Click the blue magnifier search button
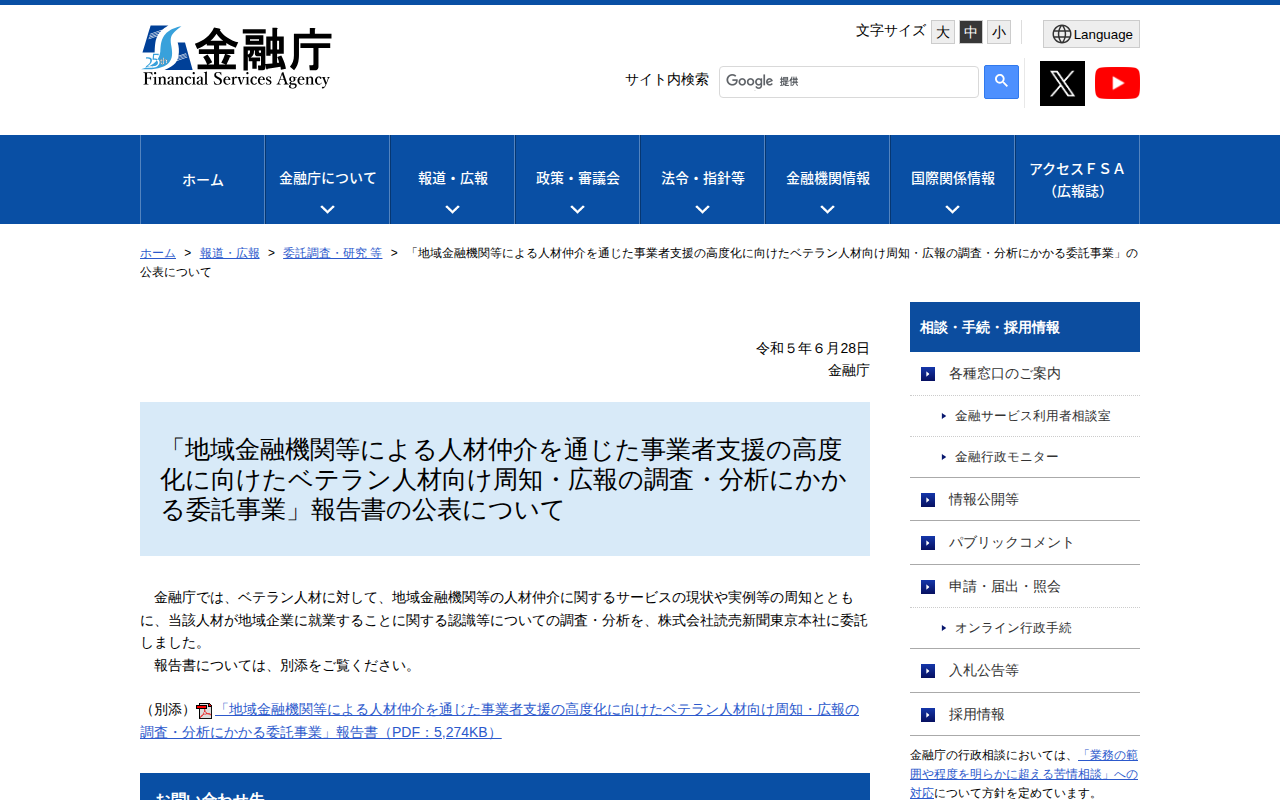 (1000, 81)
